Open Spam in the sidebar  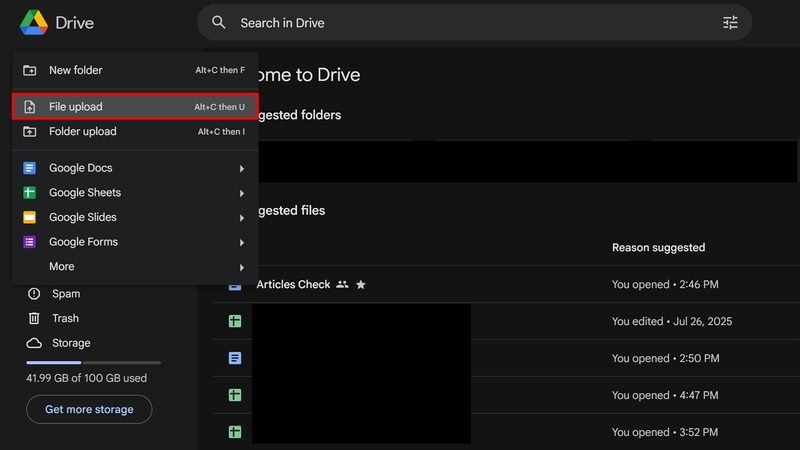[66, 294]
